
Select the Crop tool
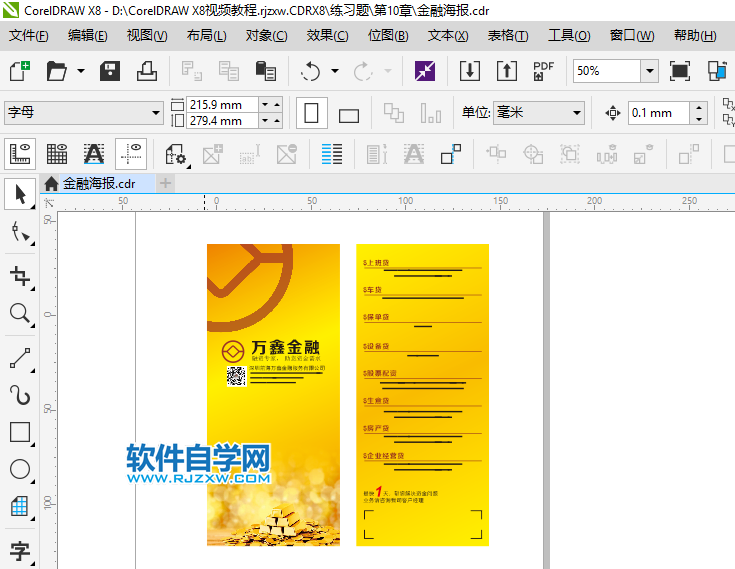[19, 276]
